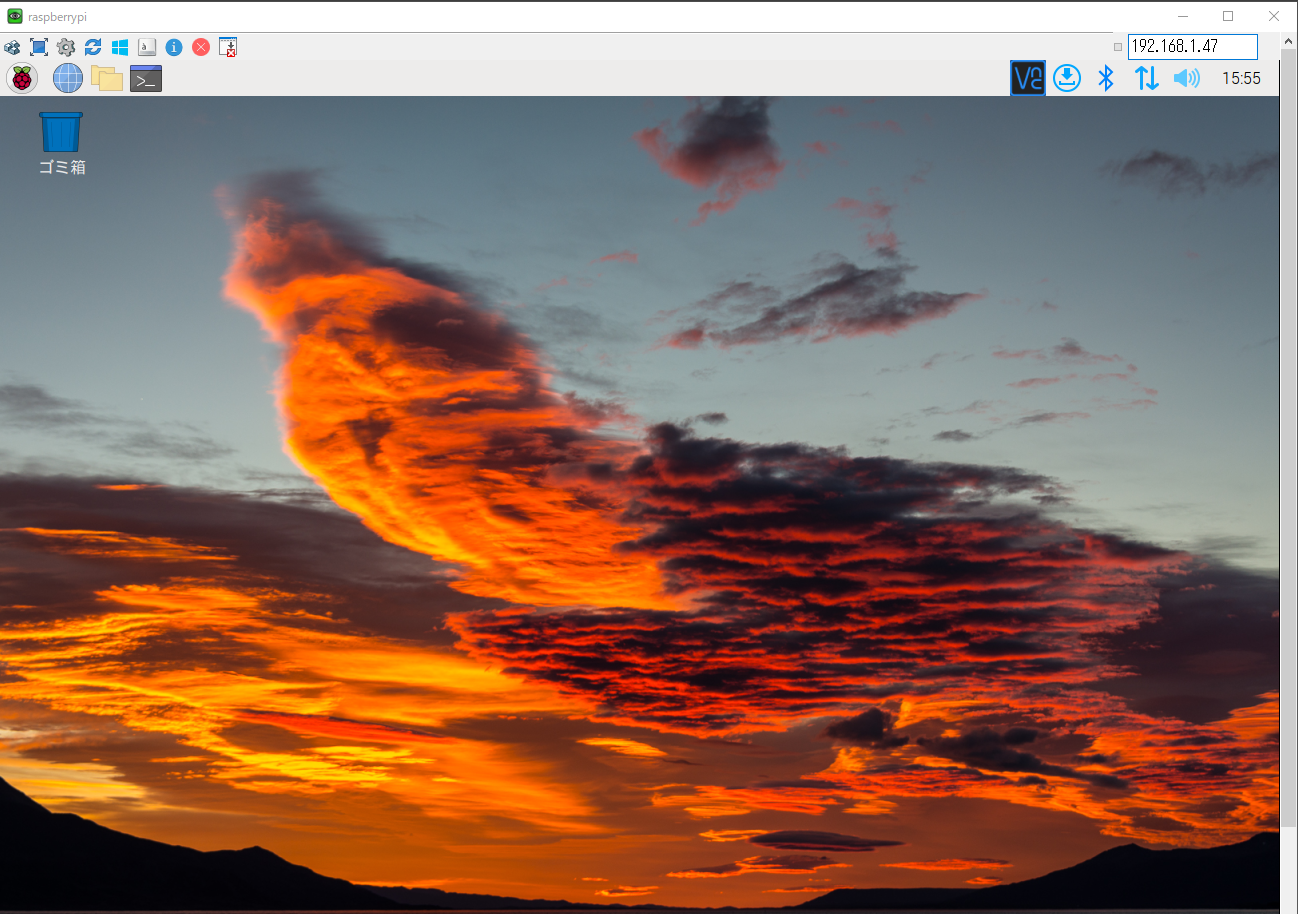Disconnect session with red X icon

(201, 47)
